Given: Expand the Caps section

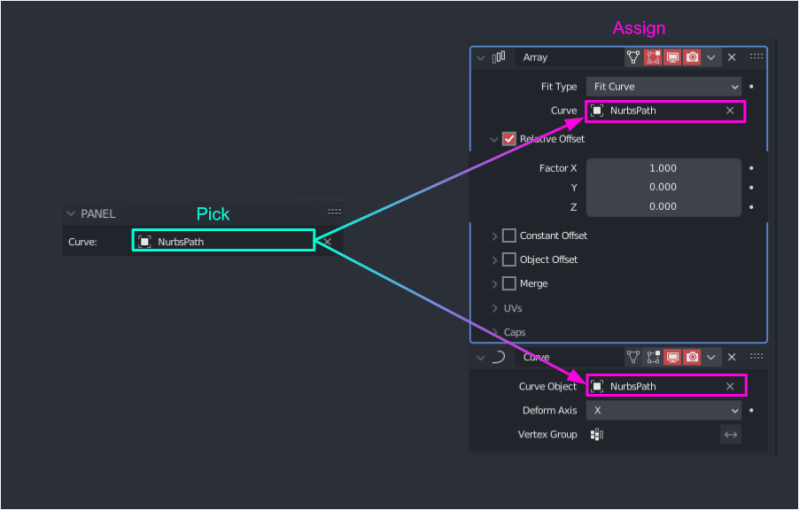Looking at the screenshot, I should point(494,332).
